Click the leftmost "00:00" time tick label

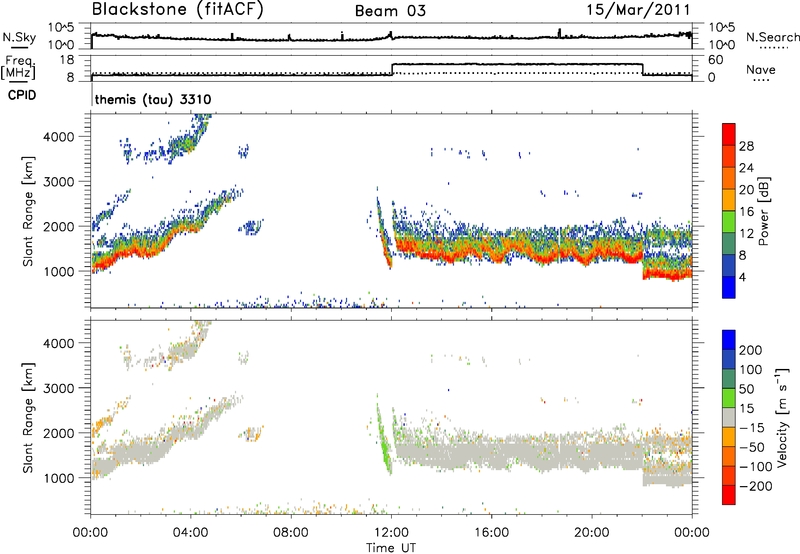(x=90, y=533)
